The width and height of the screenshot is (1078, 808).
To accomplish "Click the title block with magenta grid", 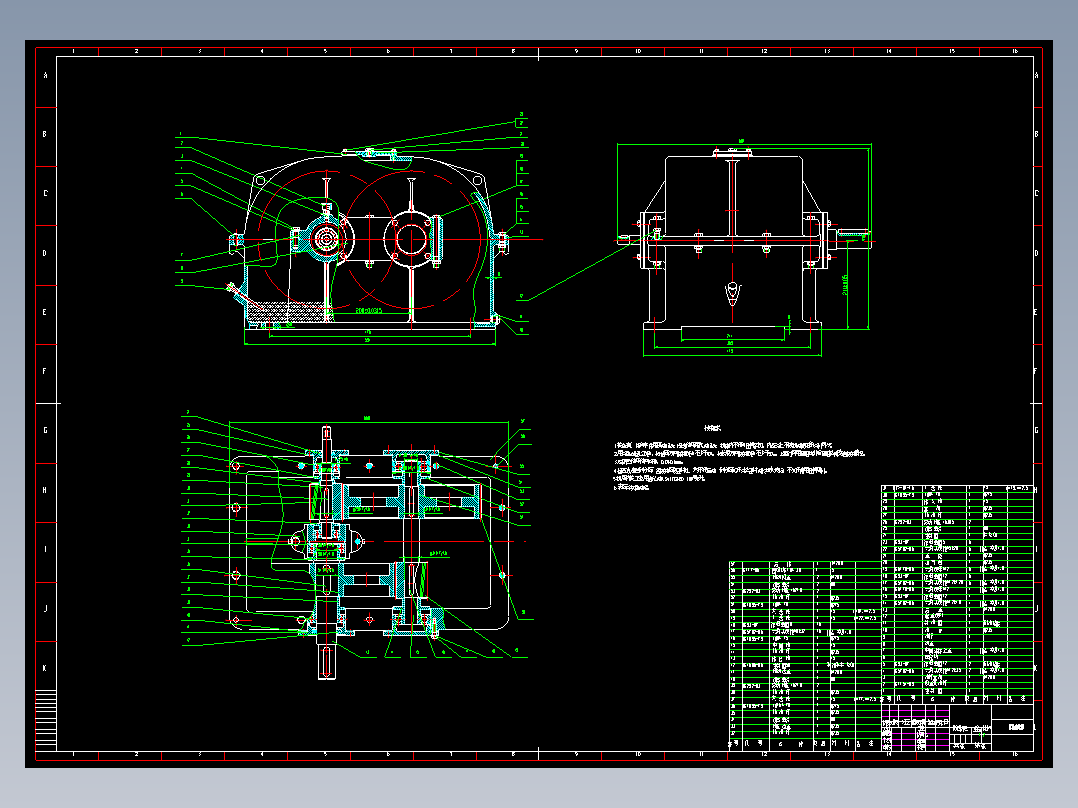I will point(957,728).
